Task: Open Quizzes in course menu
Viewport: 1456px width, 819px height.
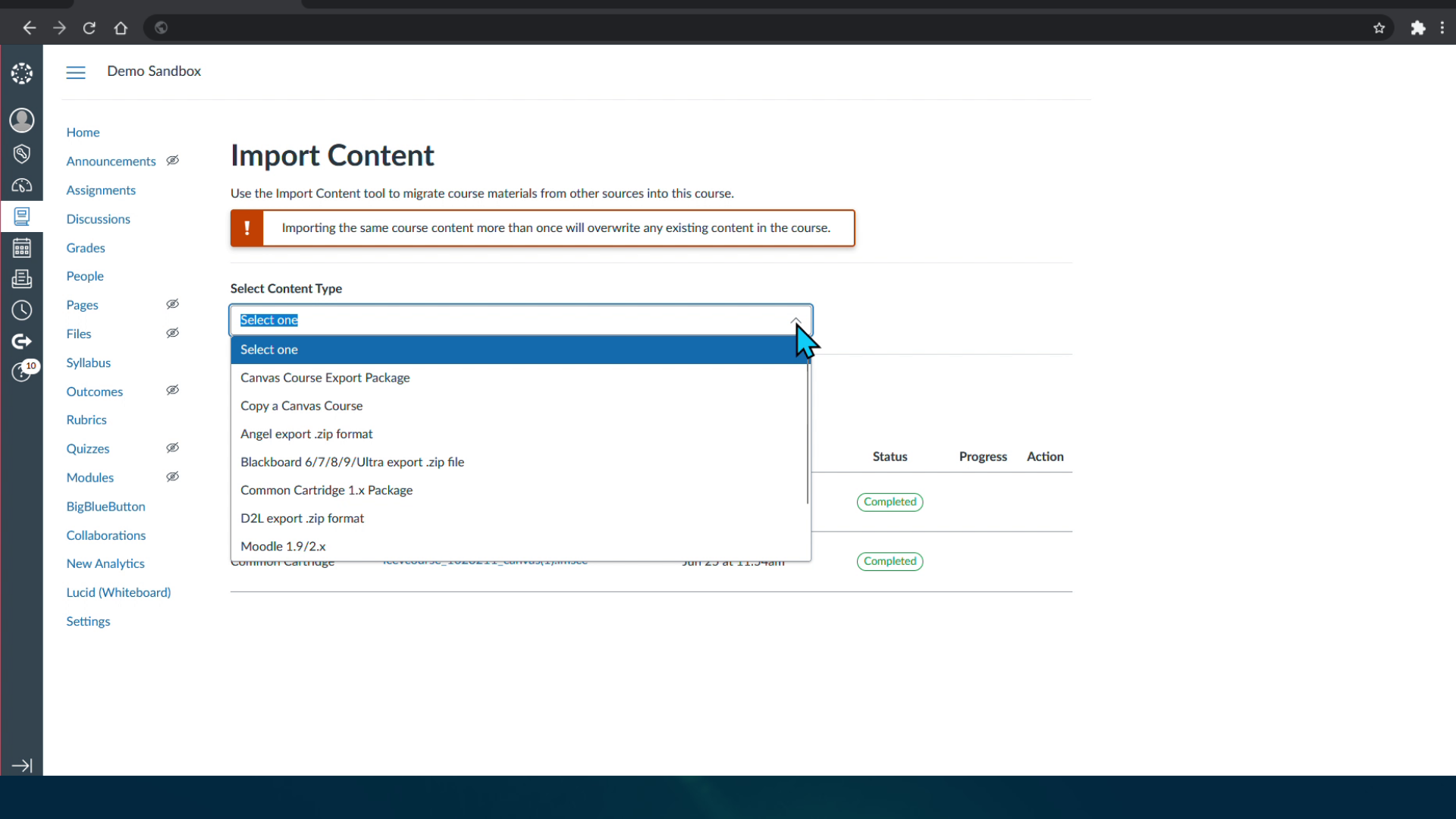Action: click(x=87, y=449)
